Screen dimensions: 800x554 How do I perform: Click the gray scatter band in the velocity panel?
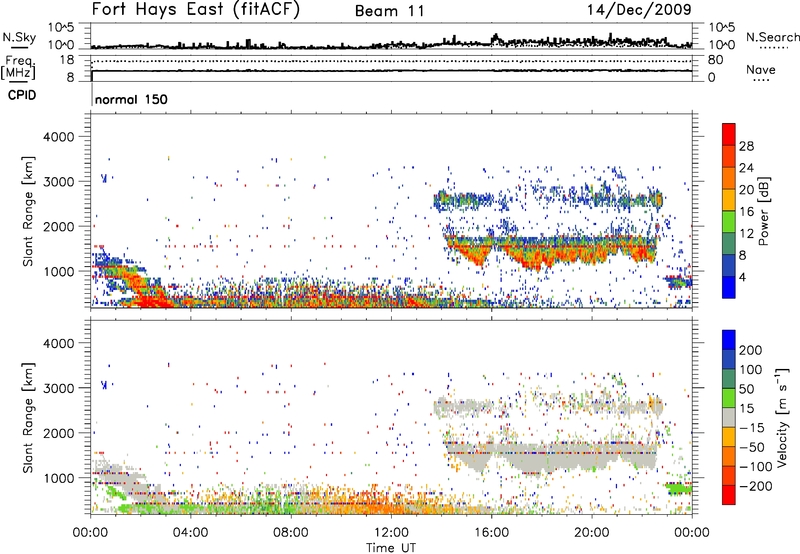551,457
